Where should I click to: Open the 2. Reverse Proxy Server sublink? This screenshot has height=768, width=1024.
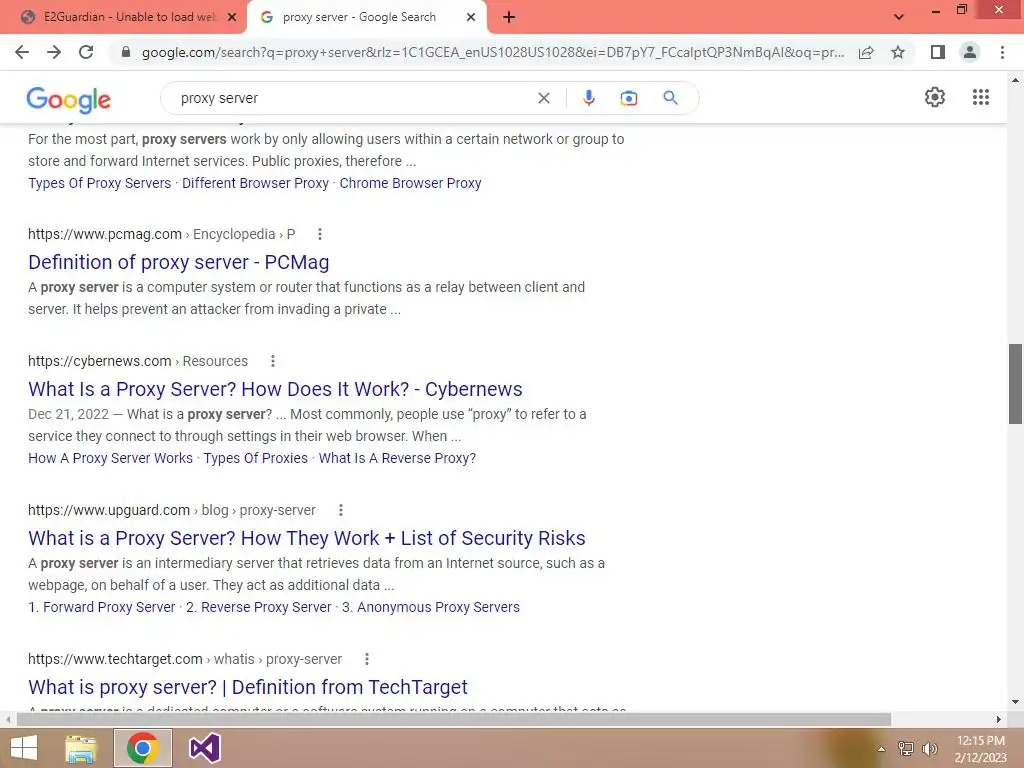point(259,607)
